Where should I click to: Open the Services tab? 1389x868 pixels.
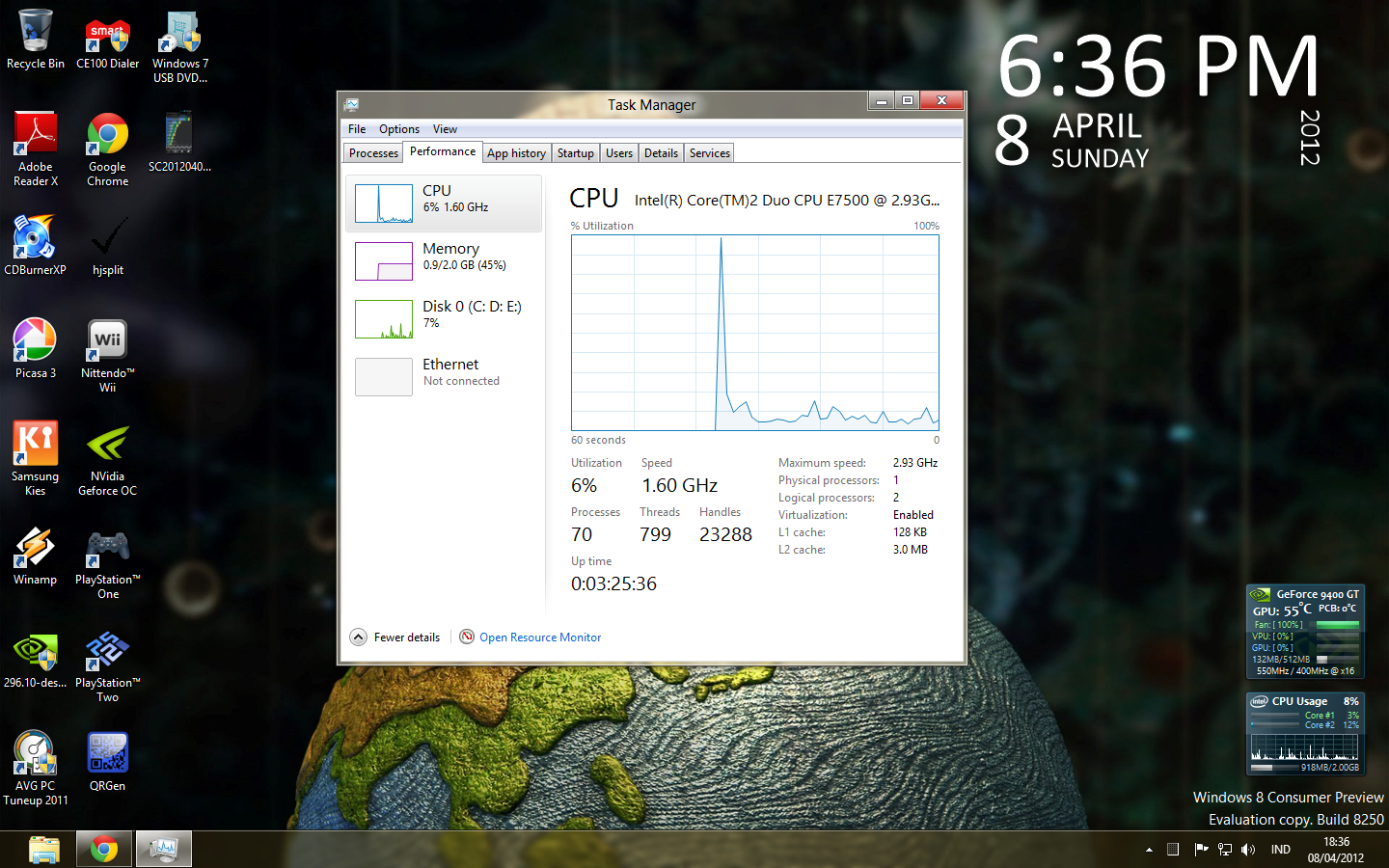[708, 152]
